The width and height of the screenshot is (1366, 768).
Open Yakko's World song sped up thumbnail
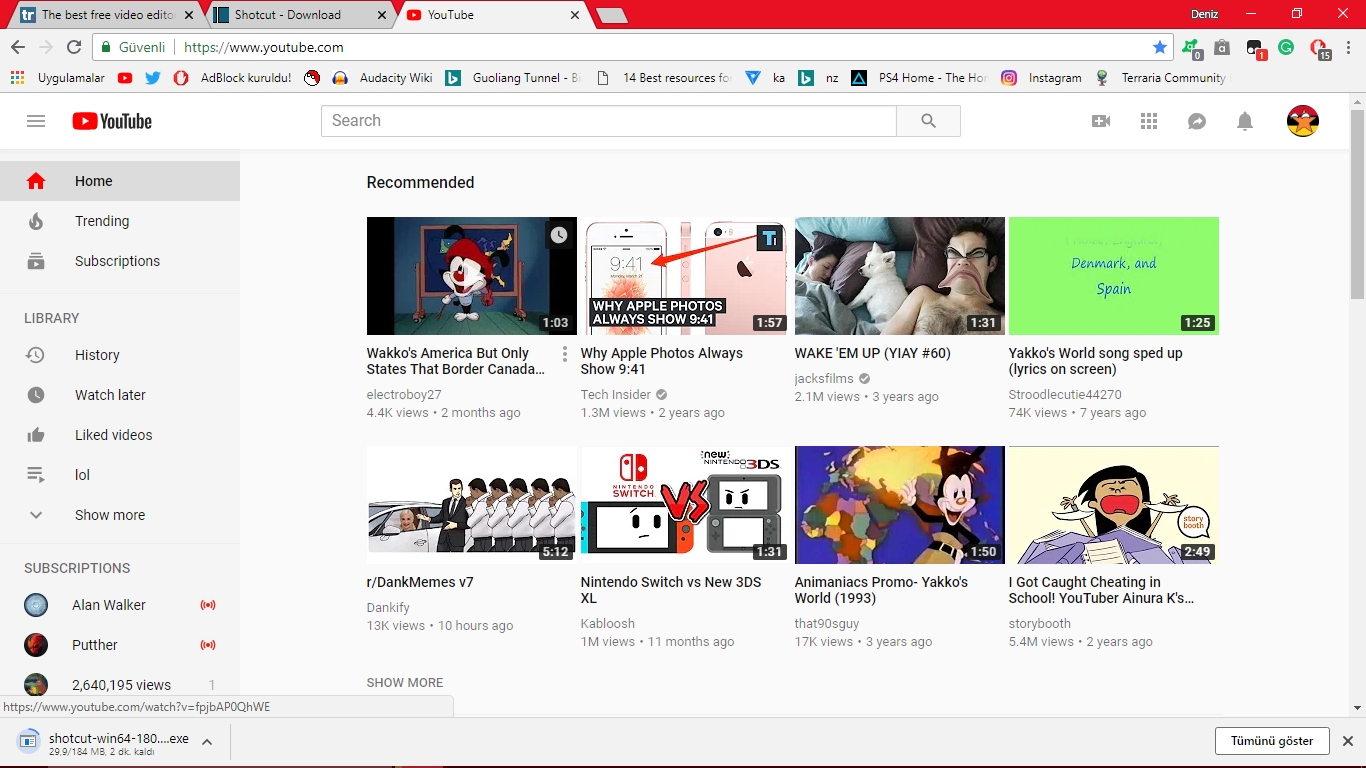pyautogui.click(x=1114, y=276)
